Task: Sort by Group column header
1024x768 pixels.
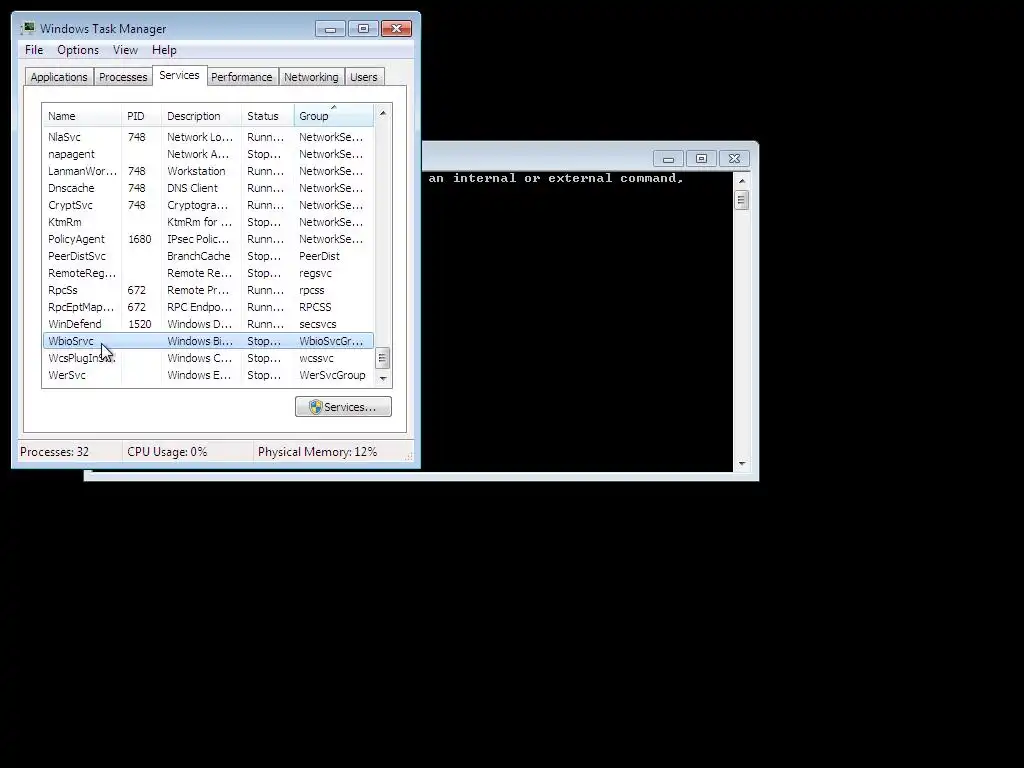Action: [x=334, y=116]
